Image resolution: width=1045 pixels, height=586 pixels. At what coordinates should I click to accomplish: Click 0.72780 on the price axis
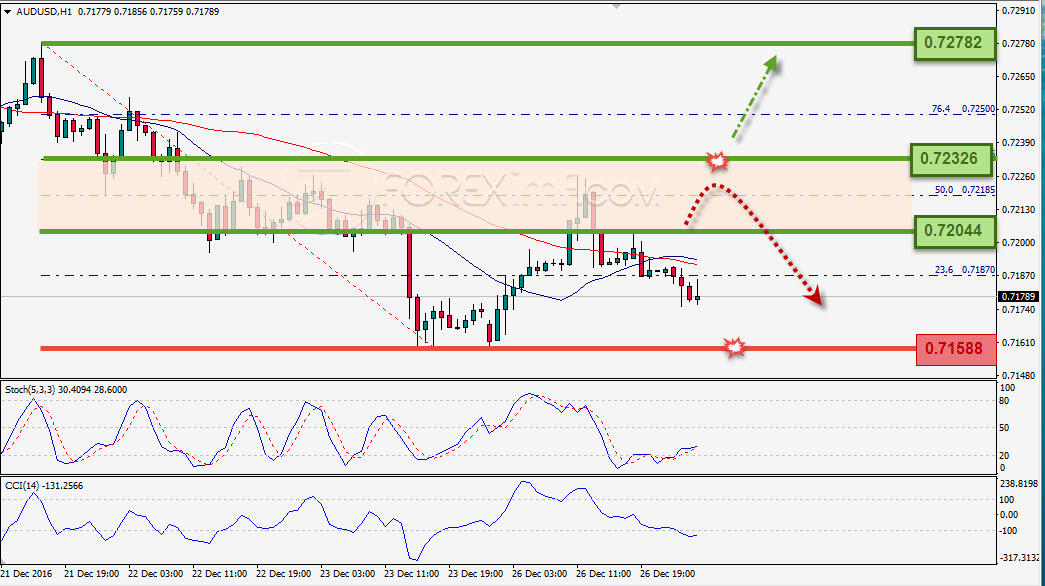1018,44
